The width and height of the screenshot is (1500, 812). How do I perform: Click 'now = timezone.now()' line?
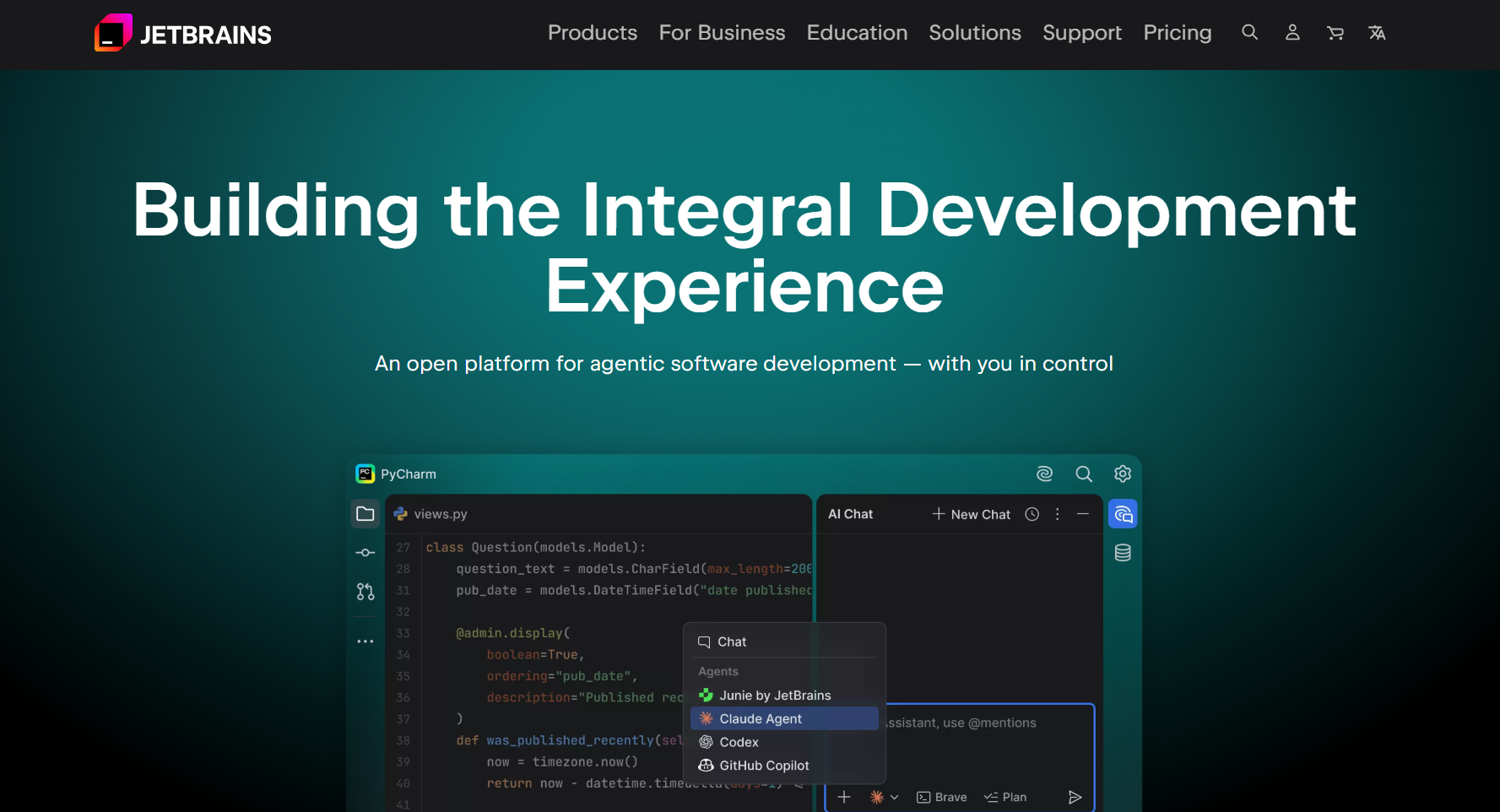tap(562, 762)
